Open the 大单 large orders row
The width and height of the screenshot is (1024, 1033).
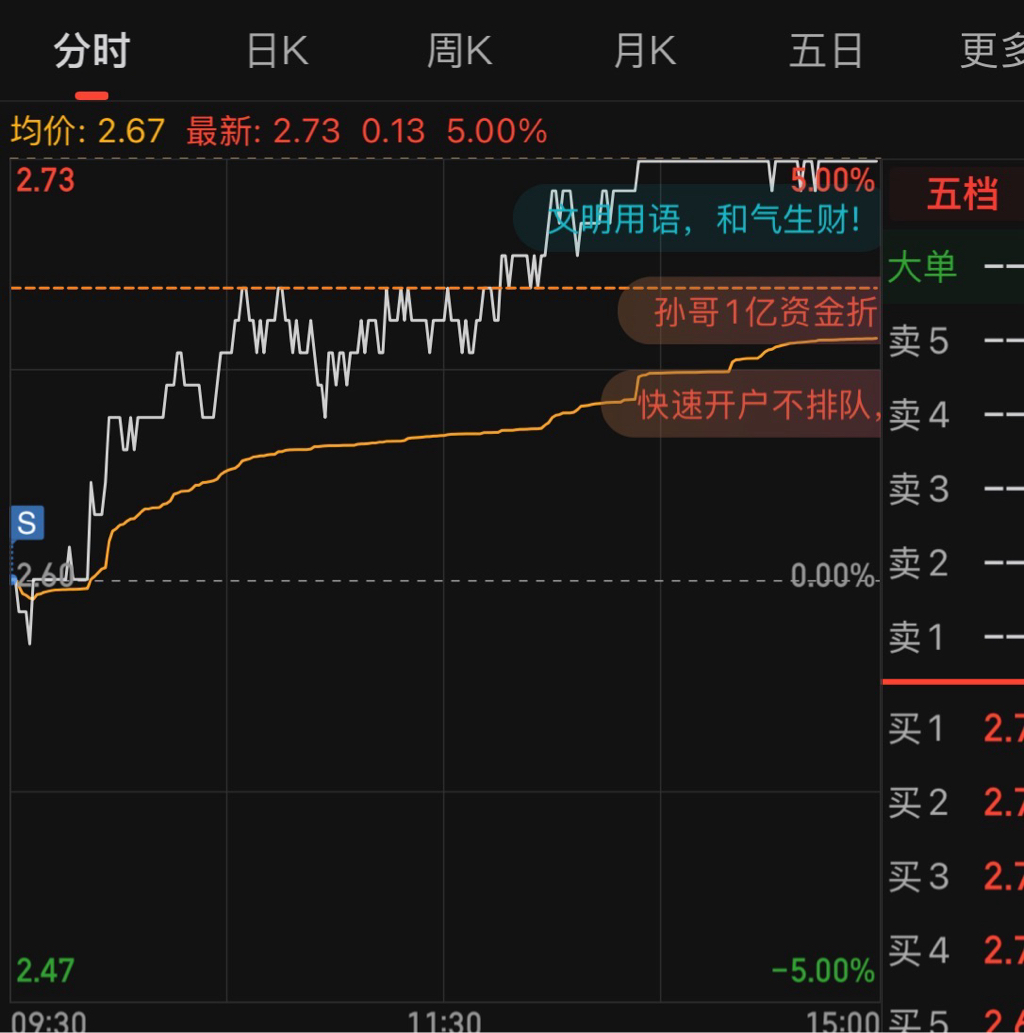tap(954, 267)
